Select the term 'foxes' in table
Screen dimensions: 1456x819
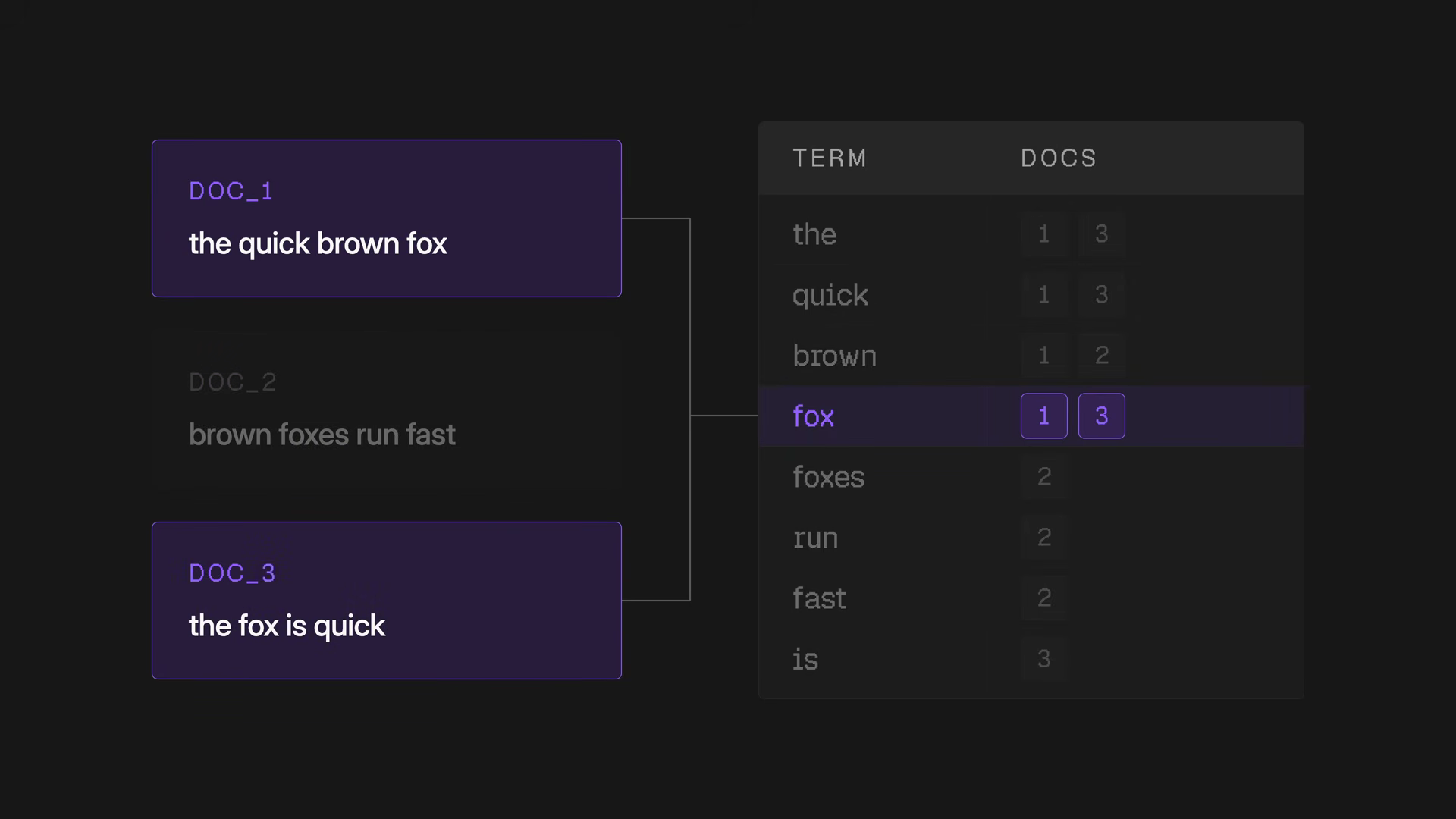(829, 477)
